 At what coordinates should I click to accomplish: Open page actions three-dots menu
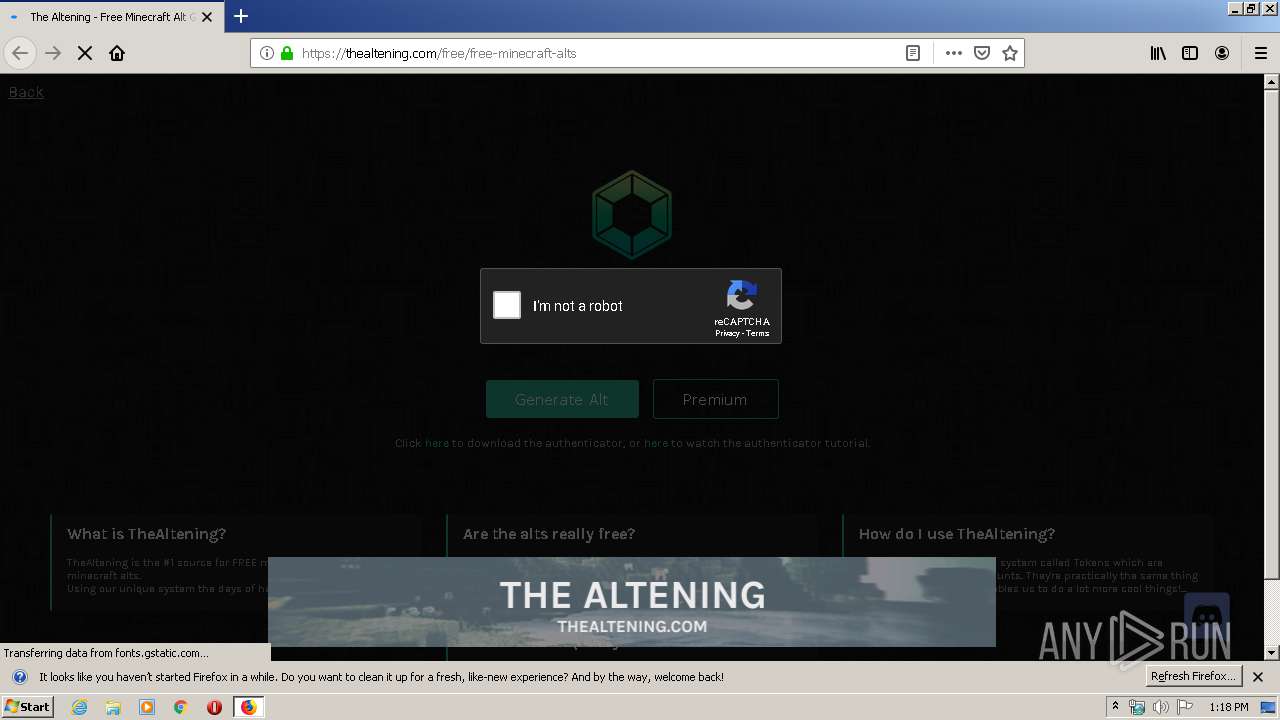[954, 53]
